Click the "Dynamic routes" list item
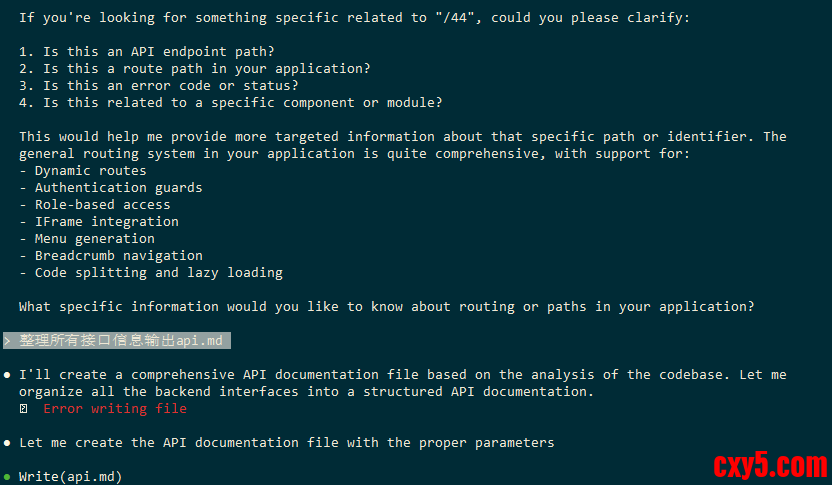Screen dimensions: 832x485 point(90,170)
